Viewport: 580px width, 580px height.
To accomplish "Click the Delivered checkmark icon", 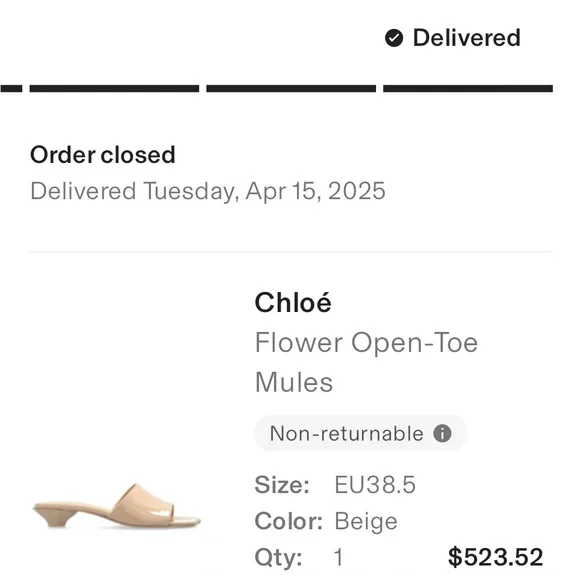I will (394, 38).
